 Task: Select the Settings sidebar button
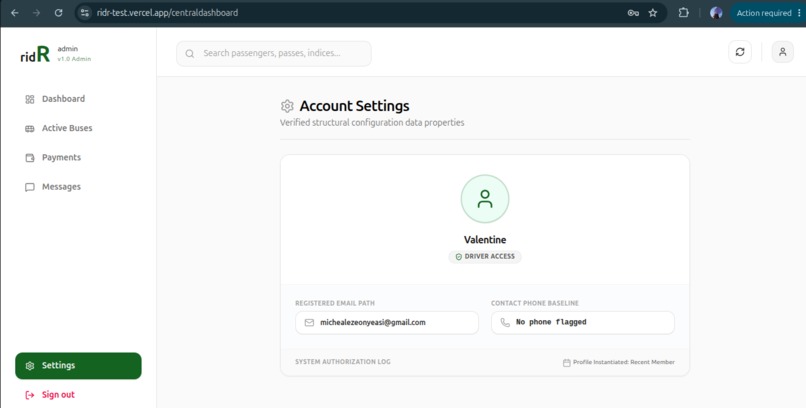[78, 365]
